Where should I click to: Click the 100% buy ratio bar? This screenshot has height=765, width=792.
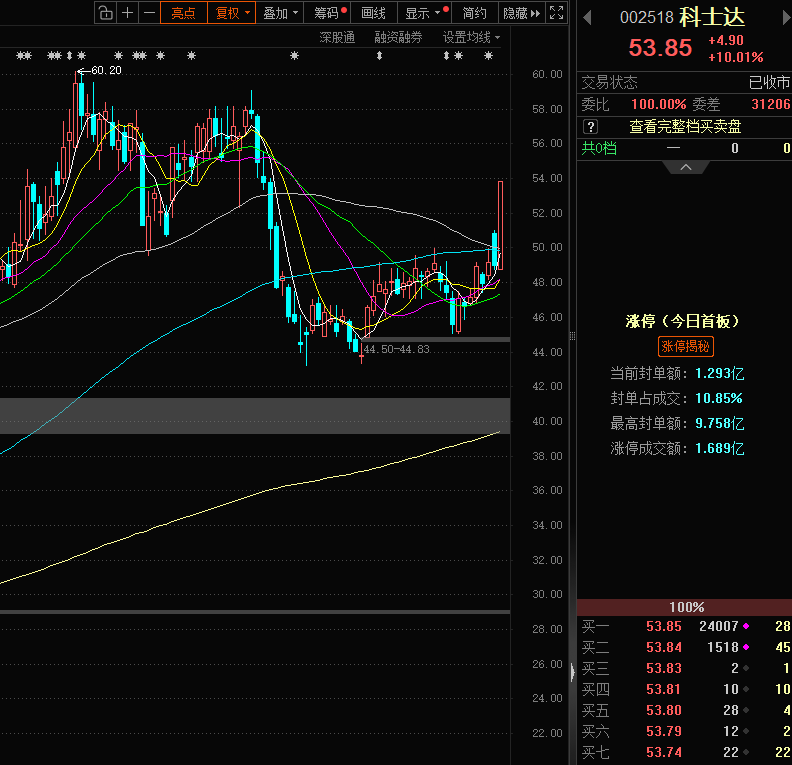pos(684,607)
